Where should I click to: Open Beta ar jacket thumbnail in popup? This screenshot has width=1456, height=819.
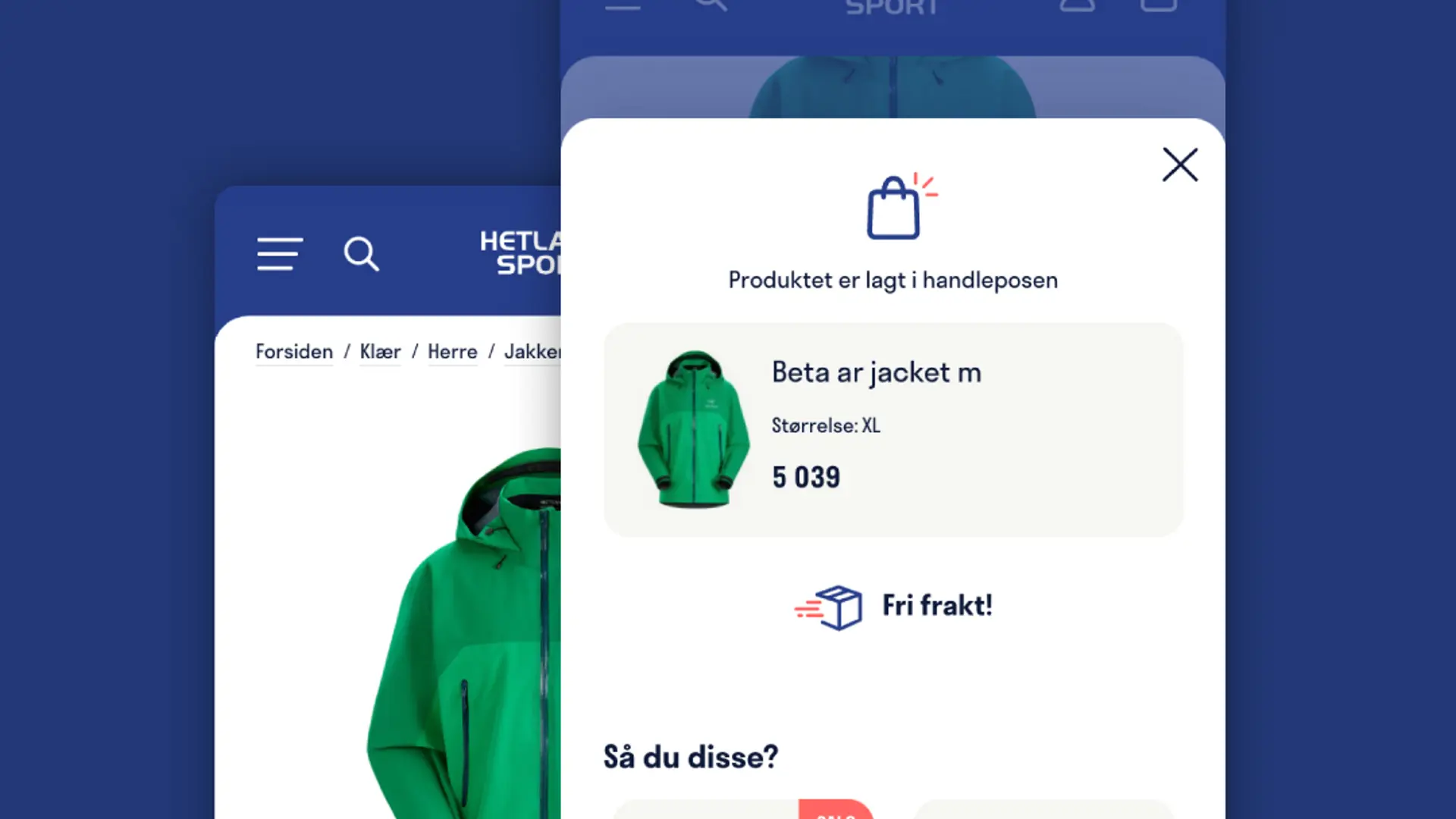click(x=693, y=428)
